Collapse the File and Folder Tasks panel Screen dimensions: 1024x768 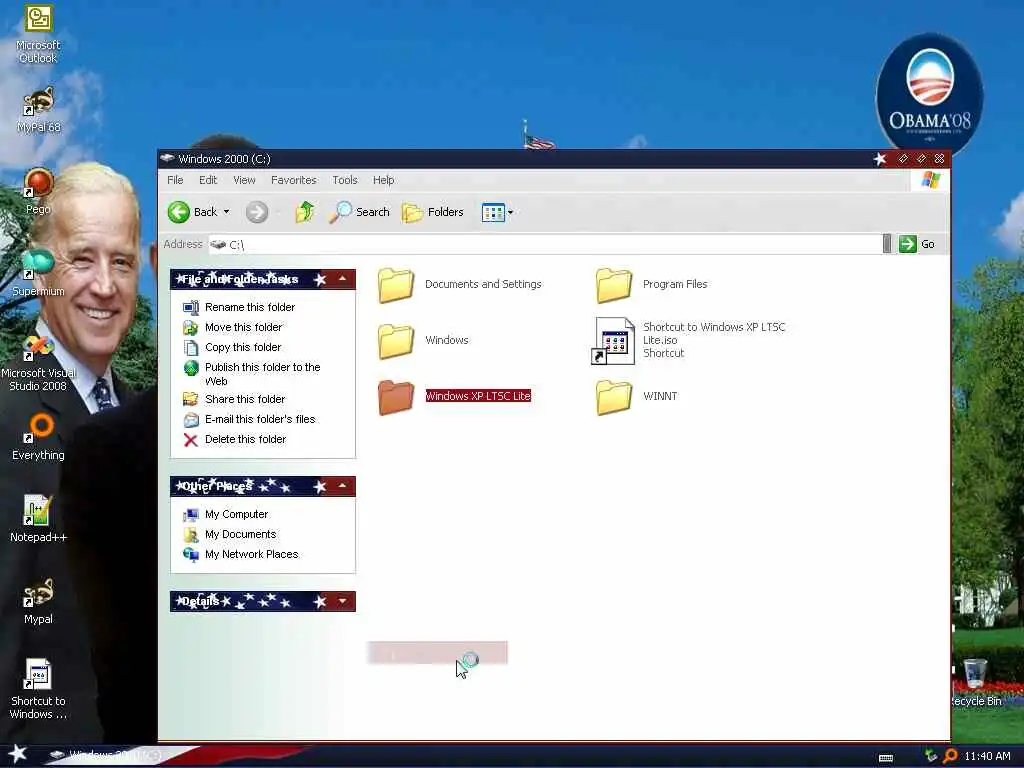tap(342, 280)
